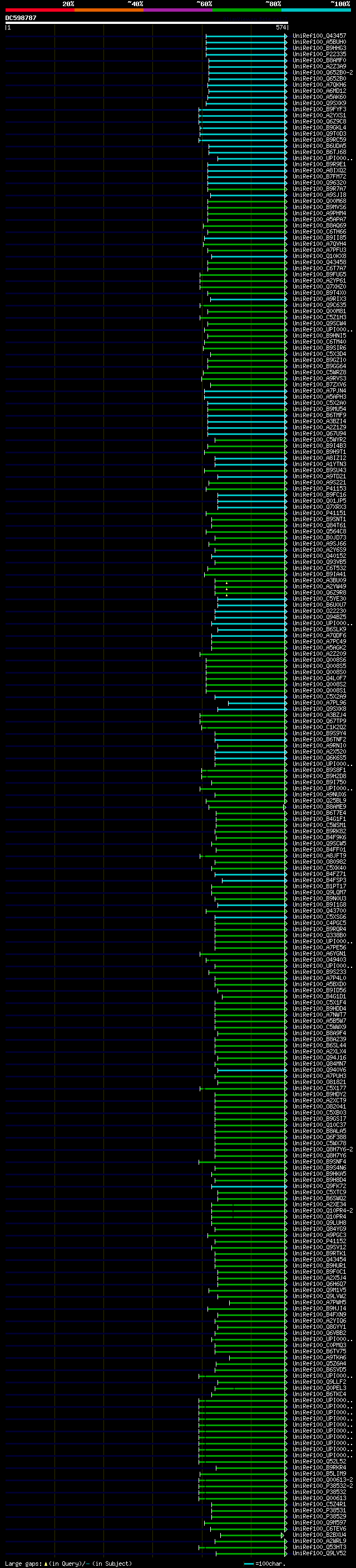Image resolution: width=356 pixels, height=1568 pixels.
Task: Select hit label UniRef100_C0PMQ3
Action: click(x=319, y=1346)
